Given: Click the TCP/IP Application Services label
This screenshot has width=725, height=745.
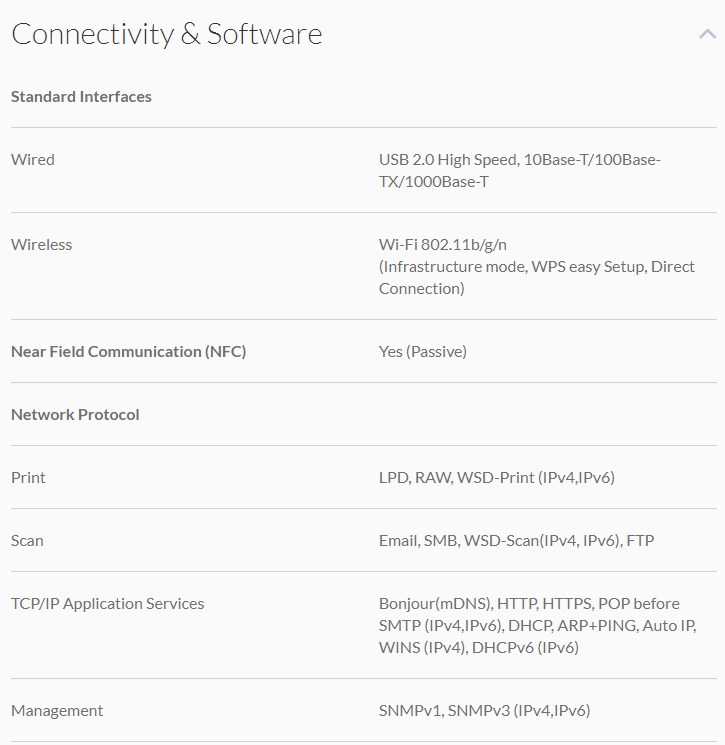Looking at the screenshot, I should pyautogui.click(x=107, y=604).
